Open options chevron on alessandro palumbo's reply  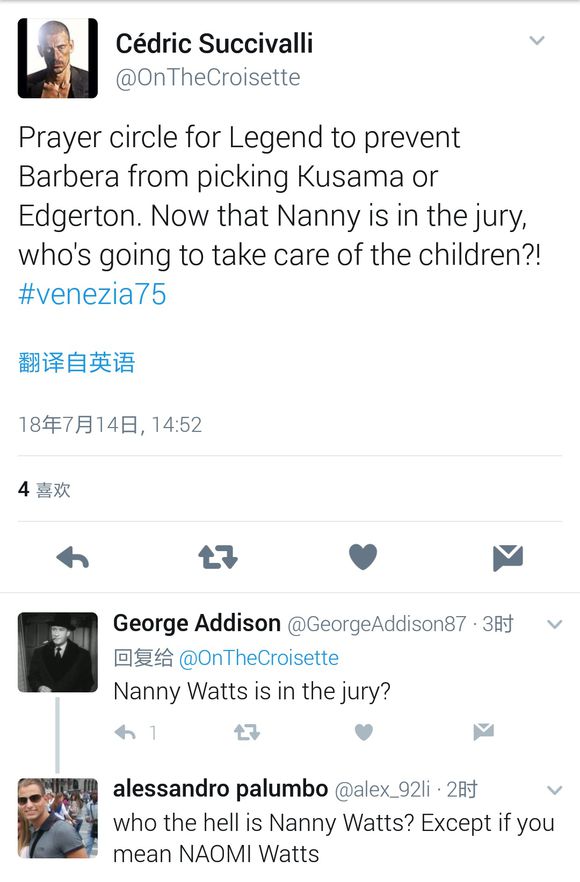tap(555, 790)
